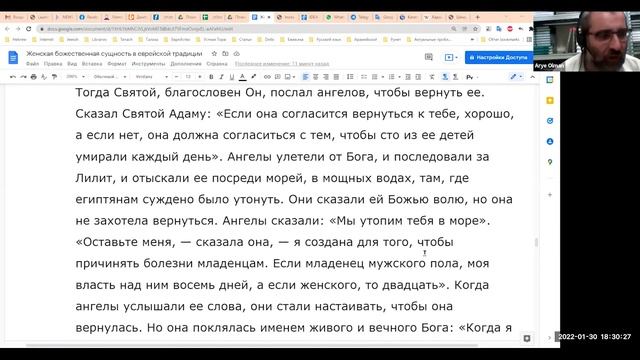640x360 pixels.
Task: Decrease the indent
Action: [x=408, y=77]
